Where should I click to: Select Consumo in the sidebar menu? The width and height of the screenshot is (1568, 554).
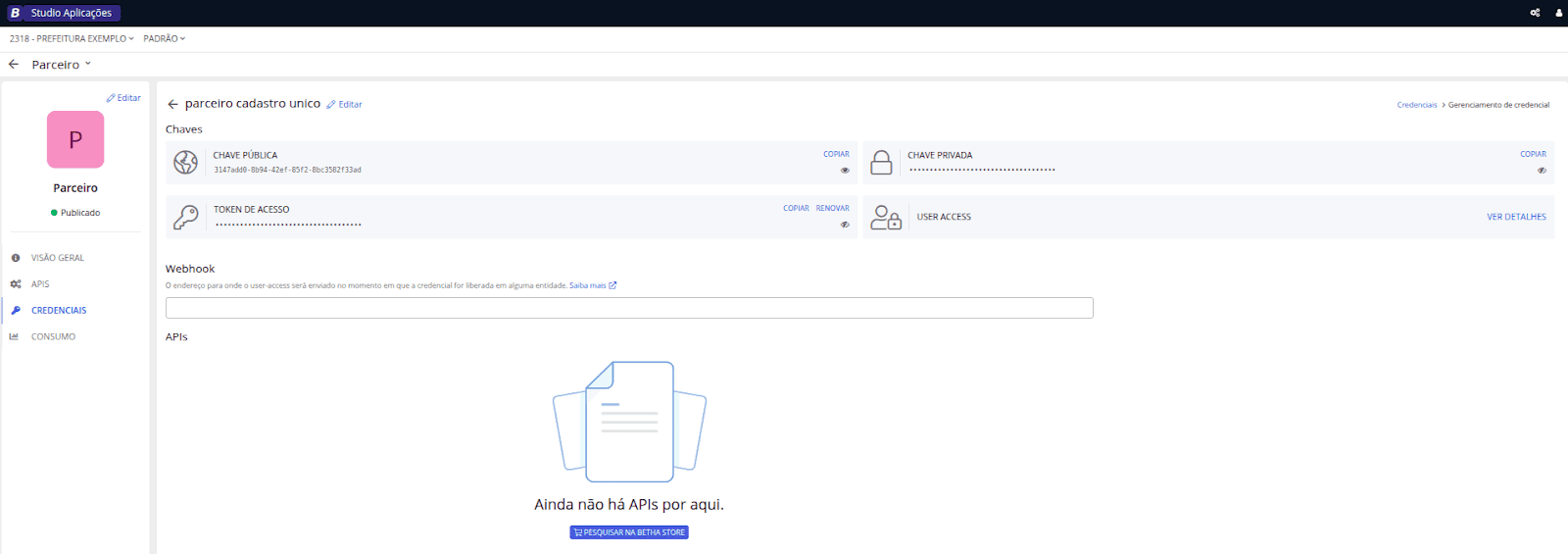[x=53, y=336]
